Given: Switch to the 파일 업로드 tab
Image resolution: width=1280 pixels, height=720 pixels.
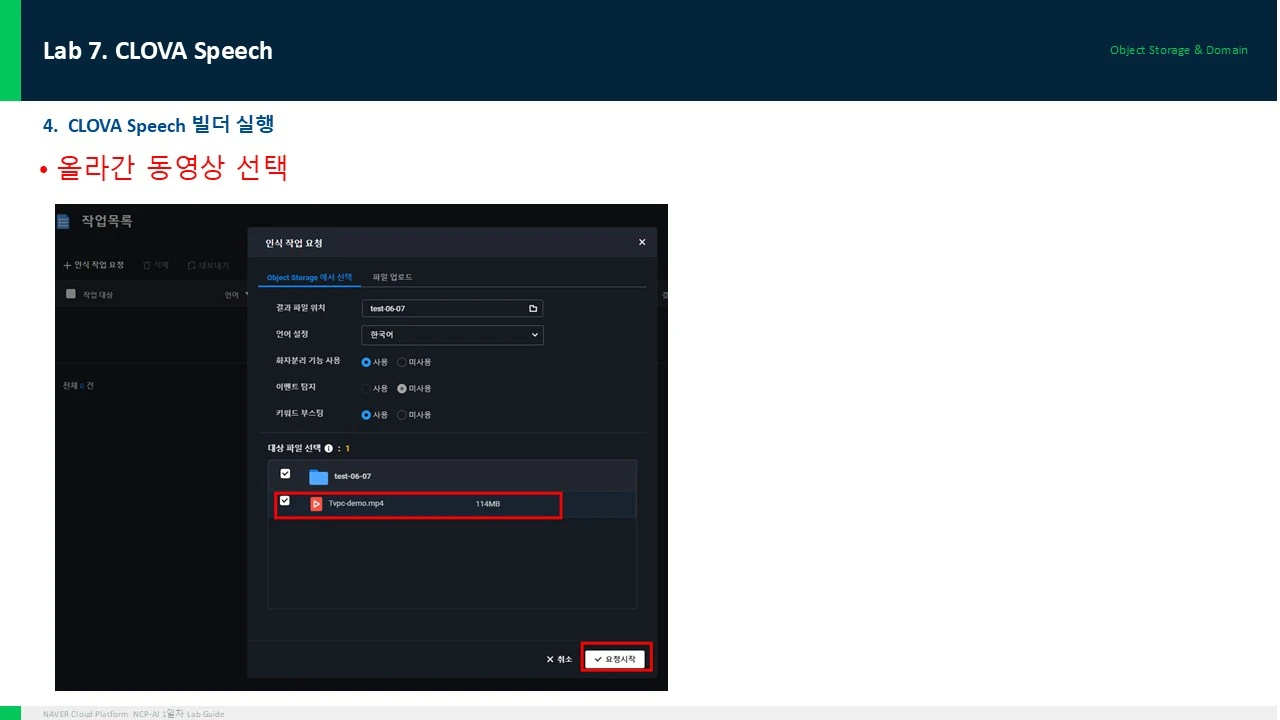Looking at the screenshot, I should click(393, 277).
